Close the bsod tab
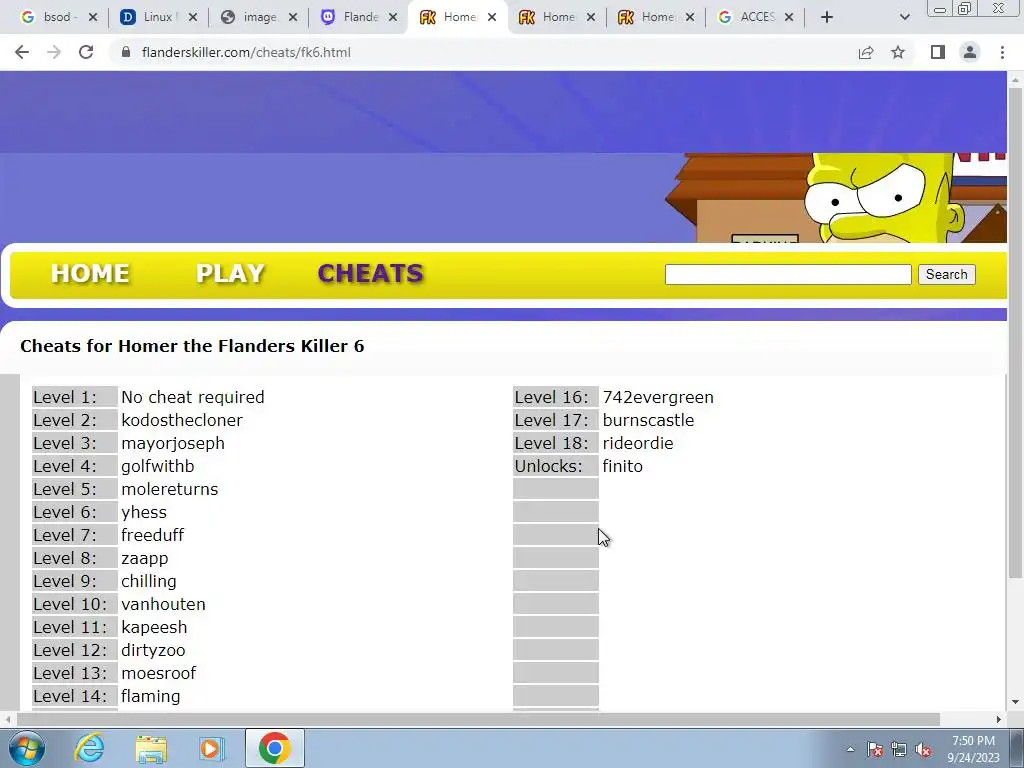 pyautogui.click(x=93, y=17)
